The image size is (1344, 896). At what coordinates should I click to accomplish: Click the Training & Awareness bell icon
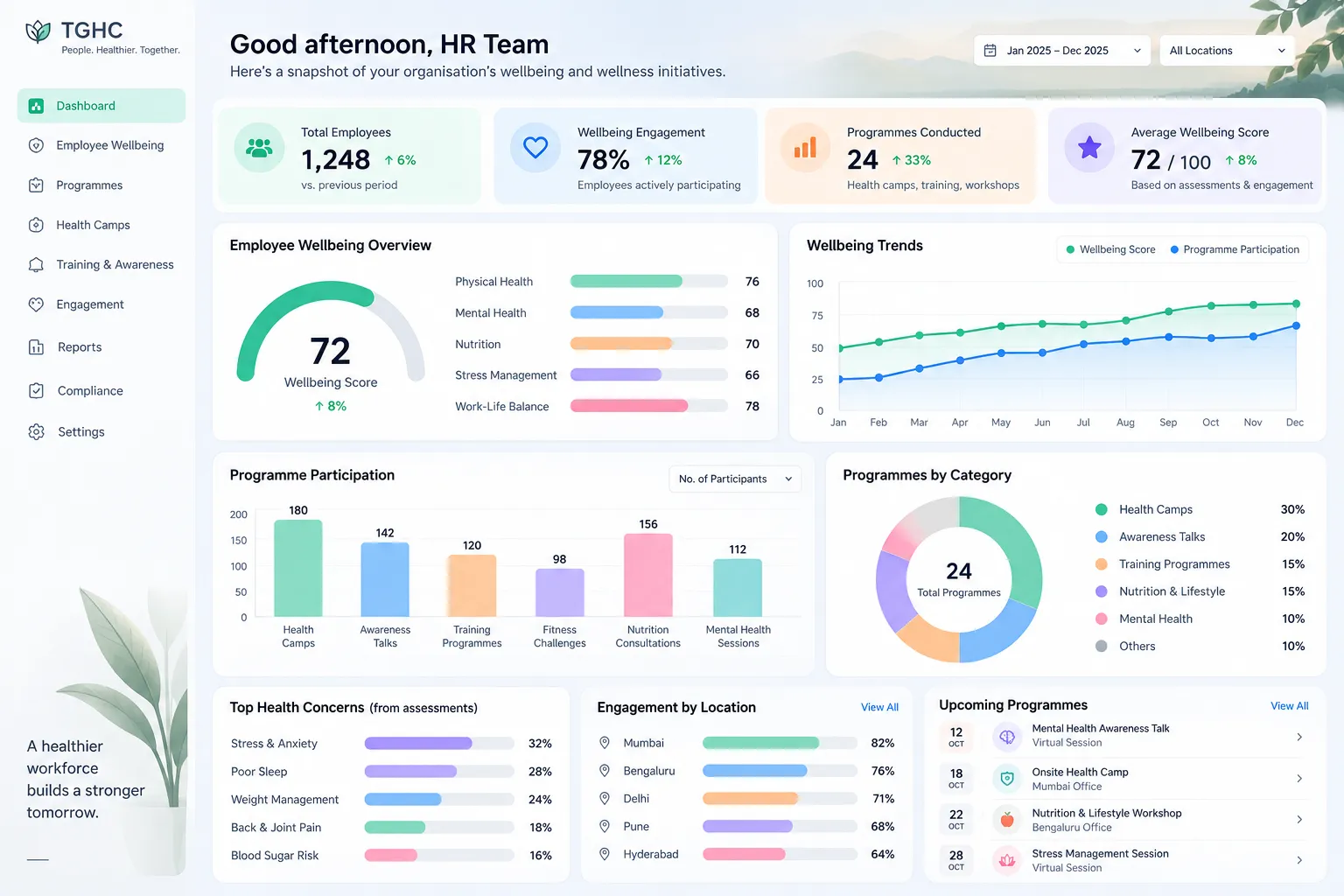click(x=36, y=264)
